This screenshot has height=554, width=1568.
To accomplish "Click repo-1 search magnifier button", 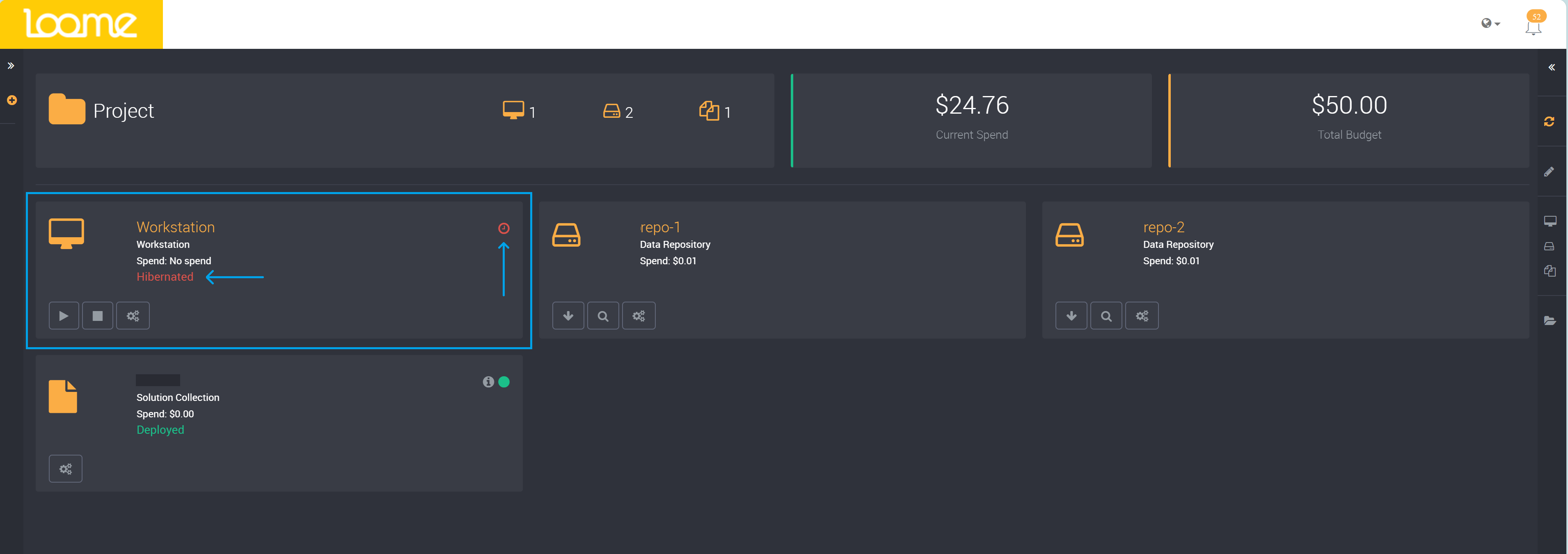I will [x=603, y=316].
